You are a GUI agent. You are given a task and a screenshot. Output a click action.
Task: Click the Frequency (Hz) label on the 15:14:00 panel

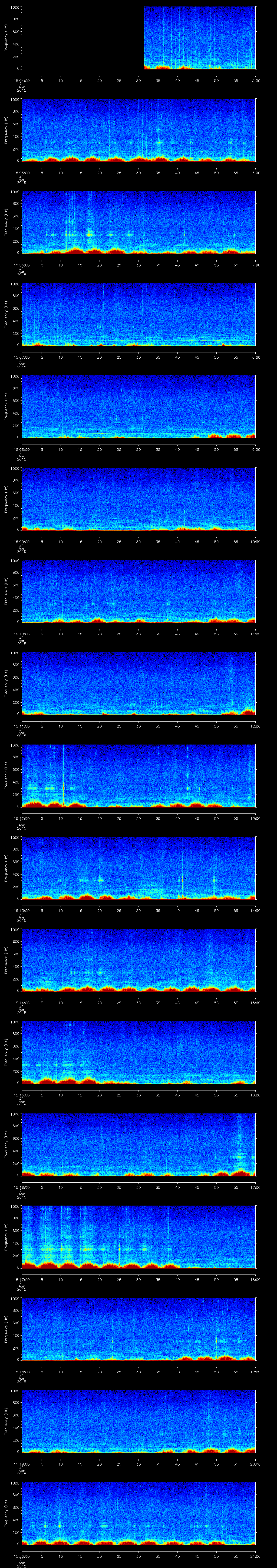pos(6,959)
